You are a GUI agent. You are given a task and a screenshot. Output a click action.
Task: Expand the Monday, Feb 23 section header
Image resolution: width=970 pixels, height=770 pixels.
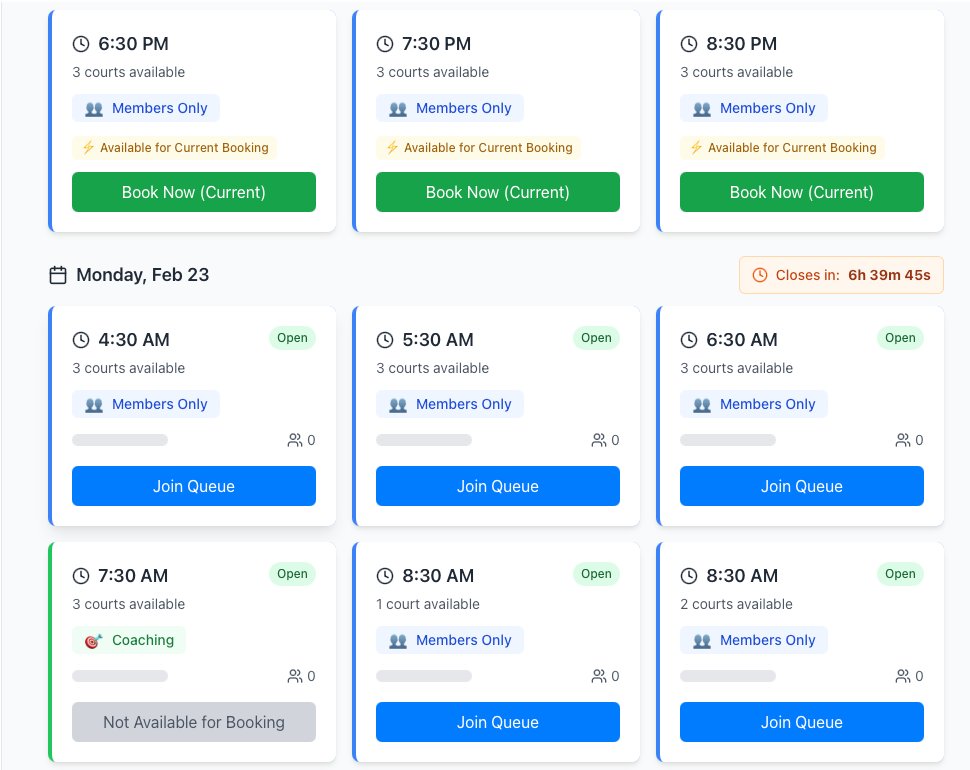click(x=140, y=274)
